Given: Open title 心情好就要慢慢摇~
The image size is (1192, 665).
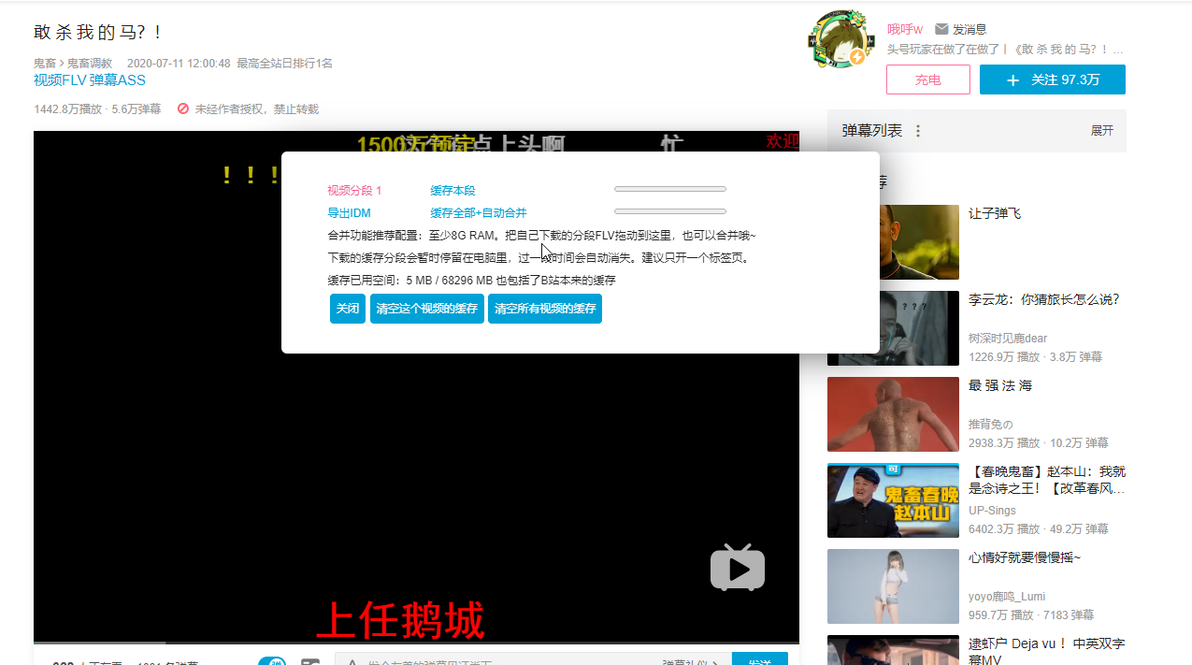Looking at the screenshot, I should pos(1024,557).
